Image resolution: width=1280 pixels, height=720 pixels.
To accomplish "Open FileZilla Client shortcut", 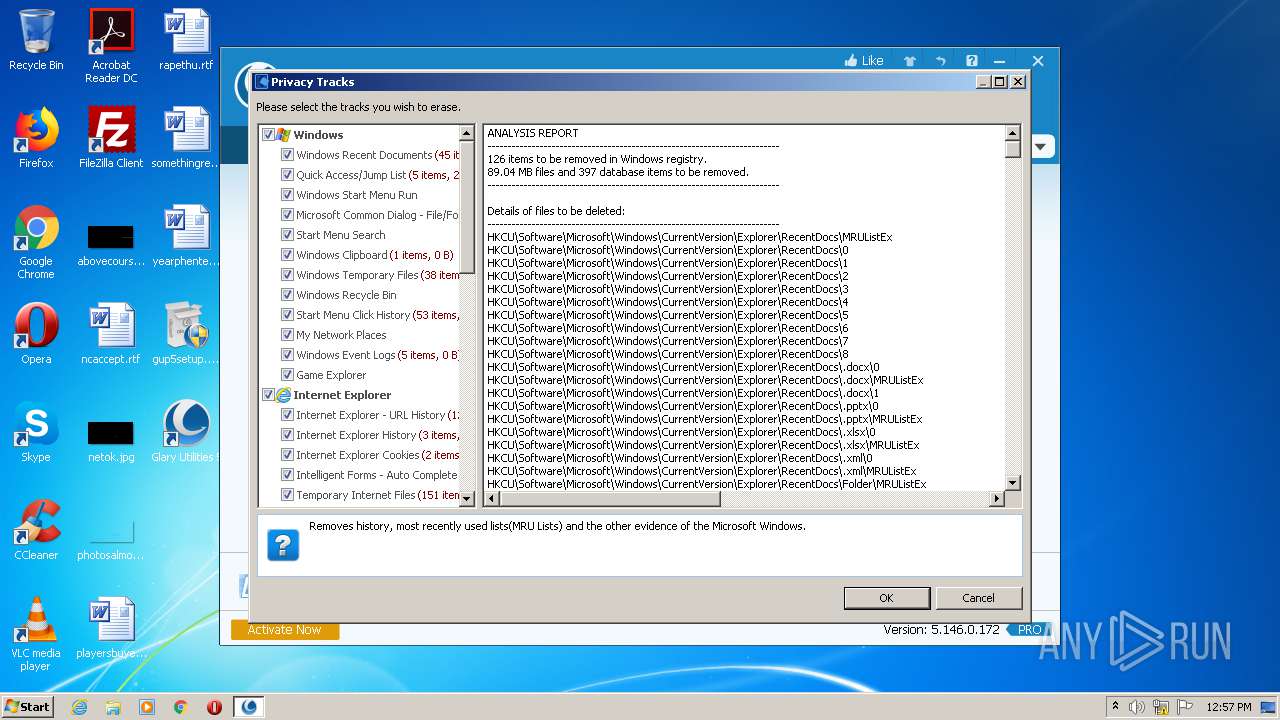I will click(x=111, y=138).
